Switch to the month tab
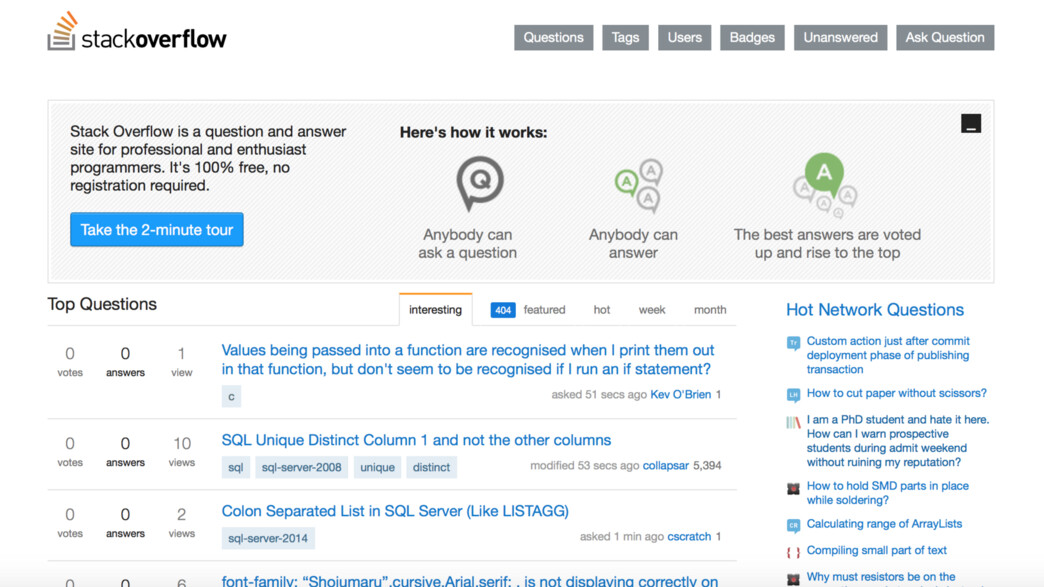1044x587 pixels. (710, 309)
